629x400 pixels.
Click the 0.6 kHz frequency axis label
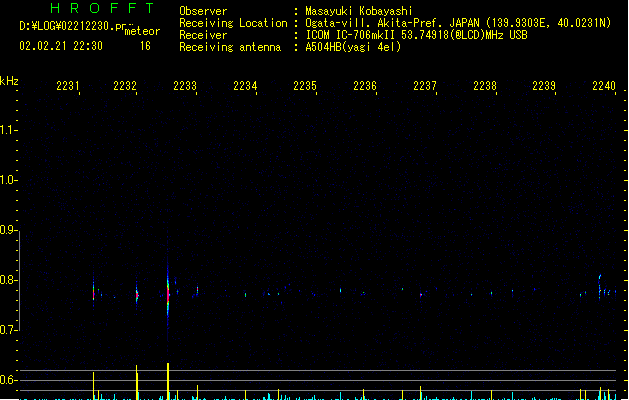pos(8,380)
